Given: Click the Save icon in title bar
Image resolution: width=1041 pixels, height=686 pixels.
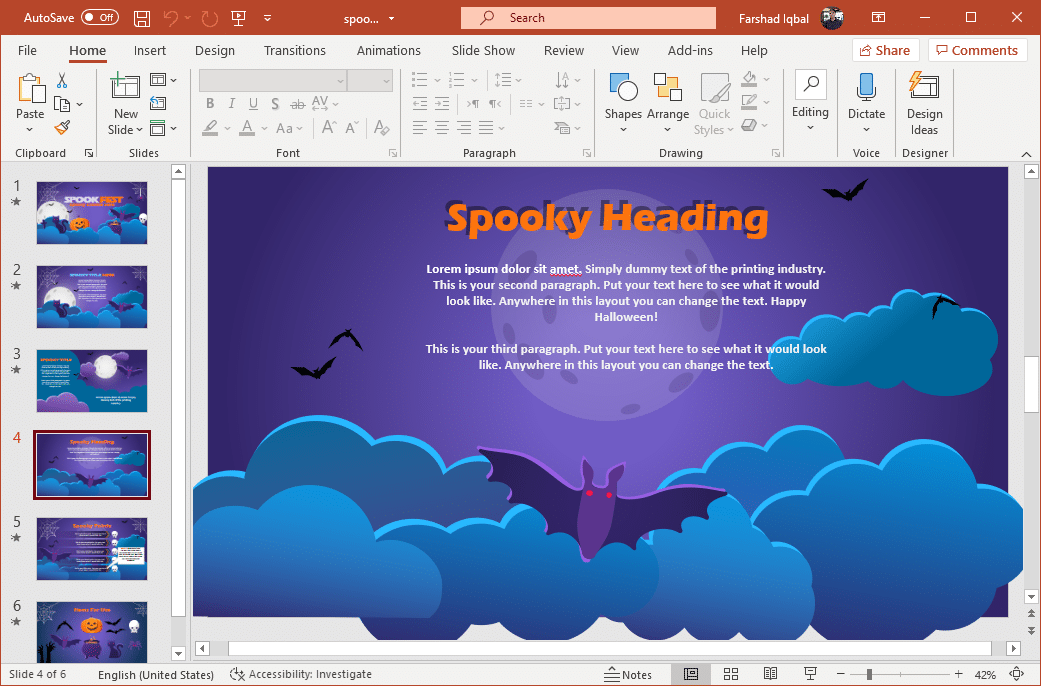Looking at the screenshot, I should 142,18.
